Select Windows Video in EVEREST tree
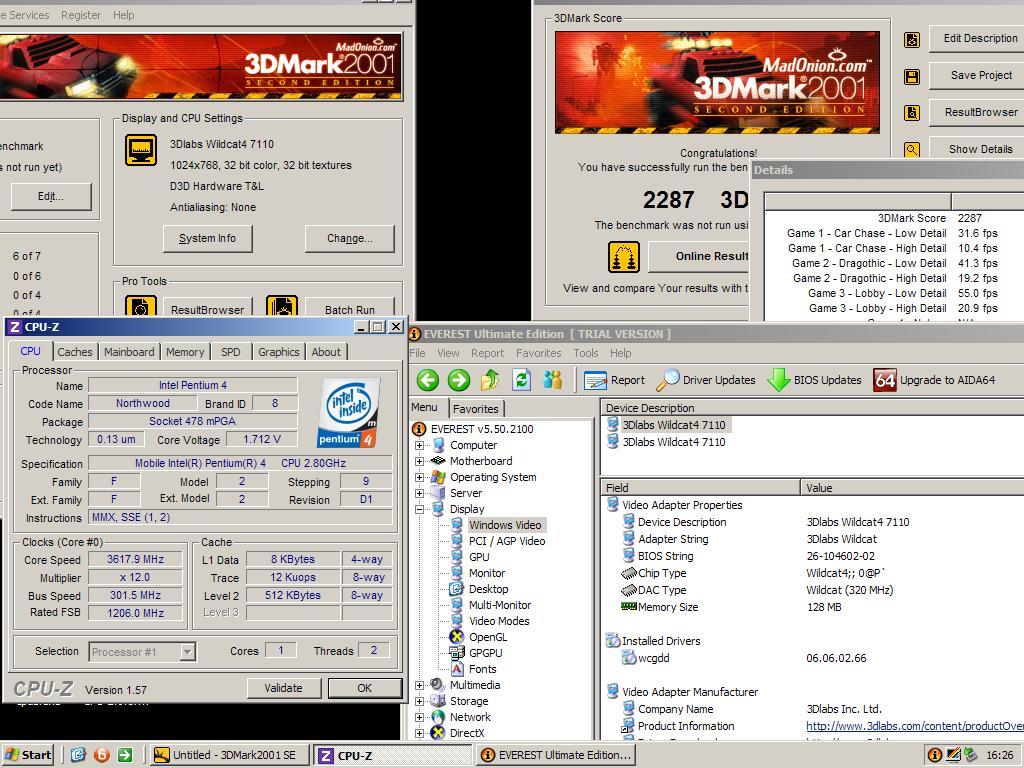Screen dimensions: 1024x768 505,525
